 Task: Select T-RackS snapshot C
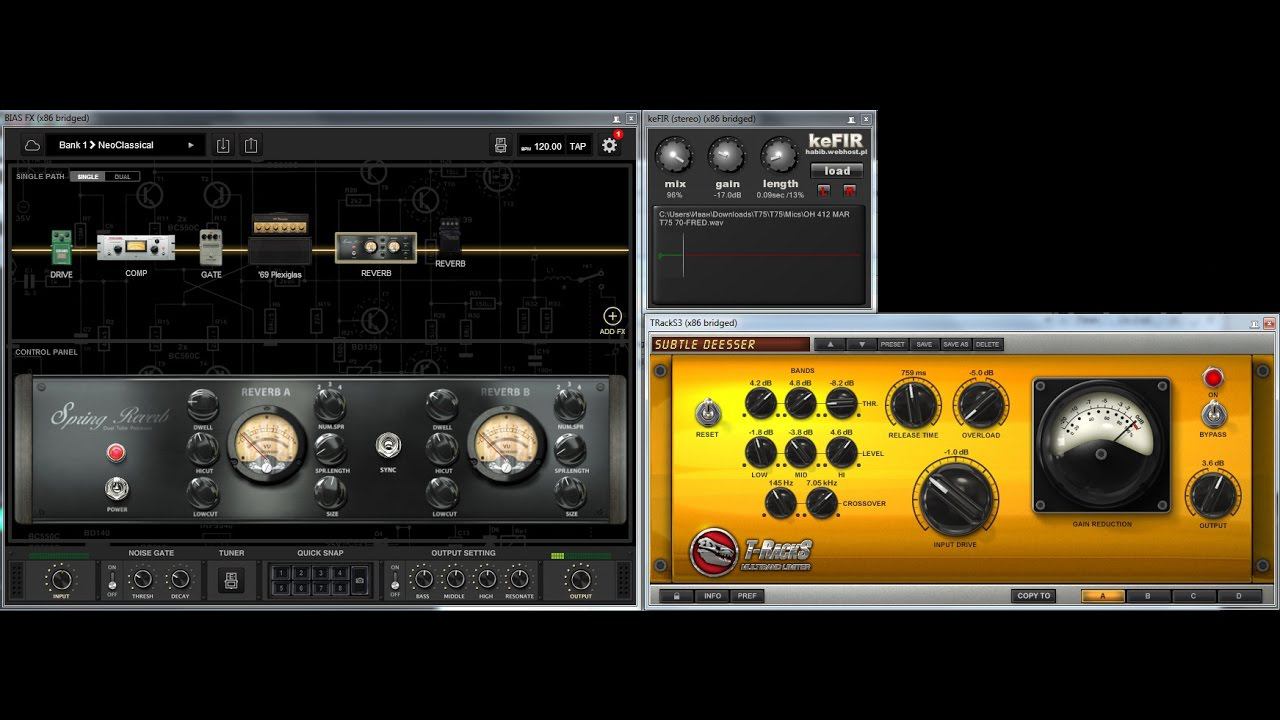point(1193,596)
